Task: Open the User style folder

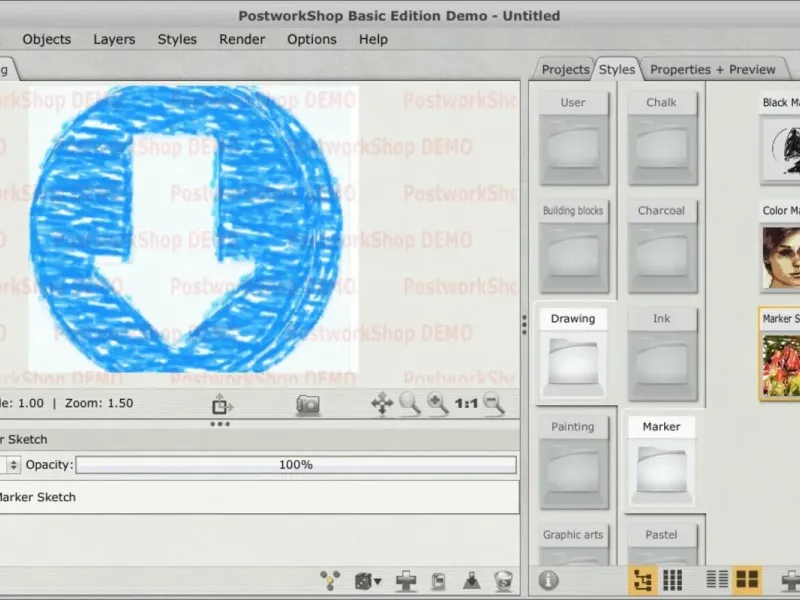Action: coord(573,139)
